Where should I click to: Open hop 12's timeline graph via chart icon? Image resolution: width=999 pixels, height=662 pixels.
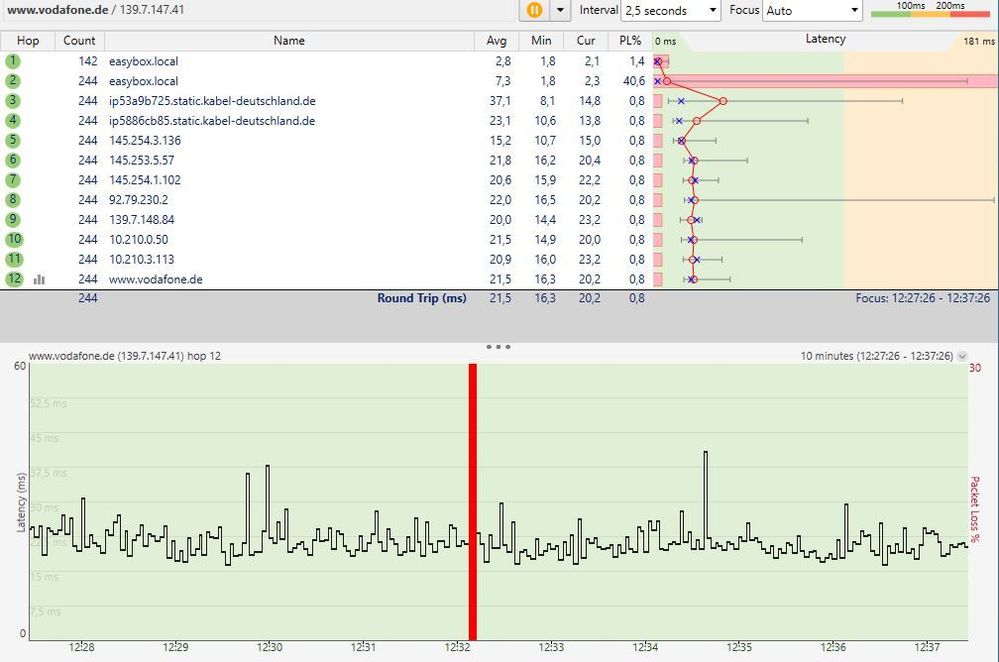point(38,280)
